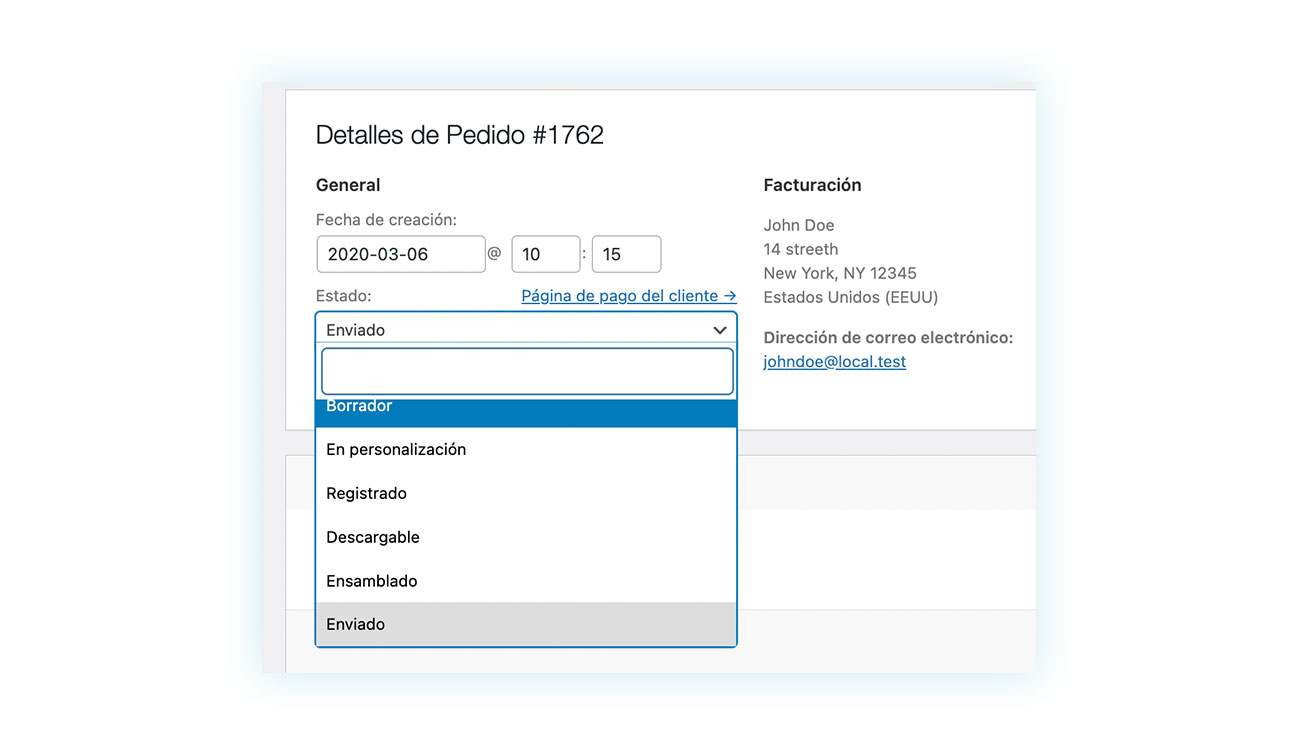
Task: Pick Enviado option in the list
Action: tap(526, 624)
